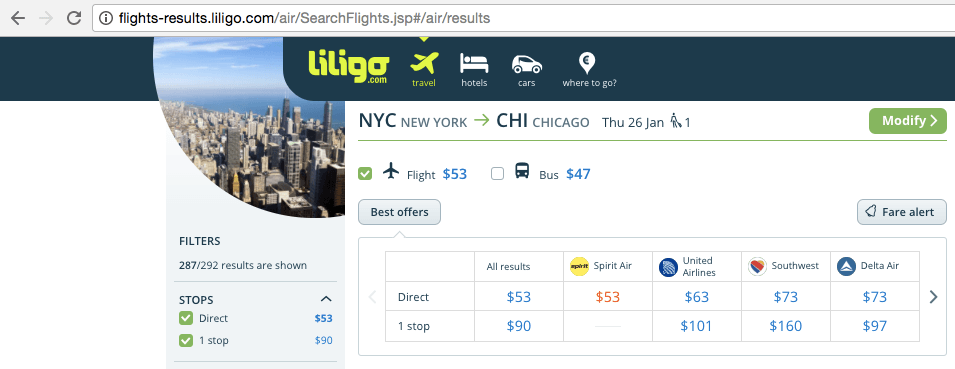Show previous airlines with left chevron
955x369 pixels.
[x=373, y=297]
